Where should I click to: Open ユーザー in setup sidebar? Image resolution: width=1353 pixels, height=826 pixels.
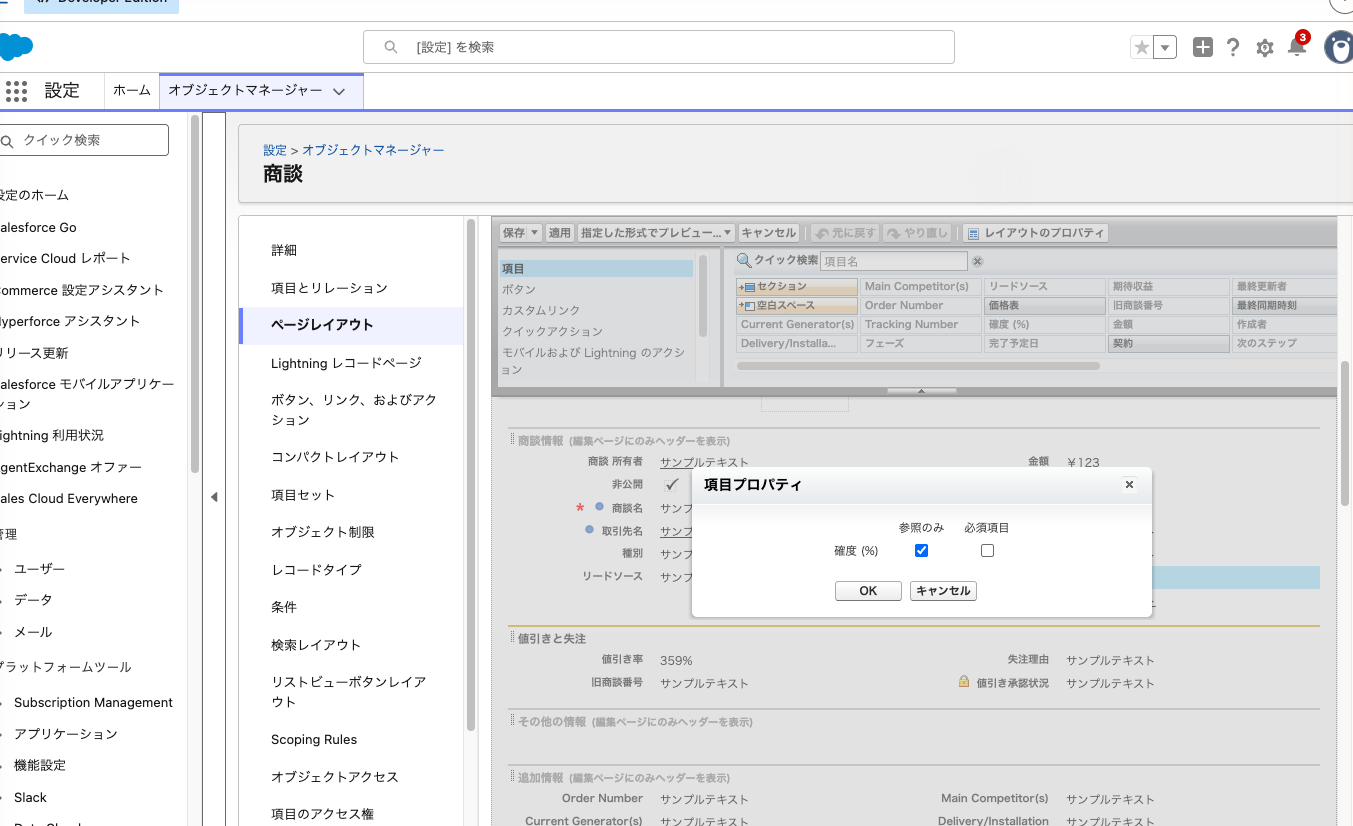tap(39, 569)
